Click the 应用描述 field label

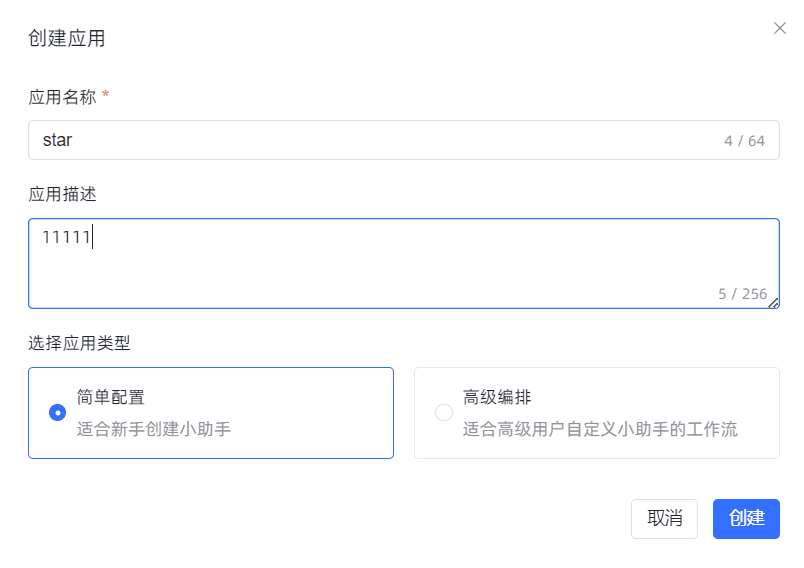pos(62,194)
